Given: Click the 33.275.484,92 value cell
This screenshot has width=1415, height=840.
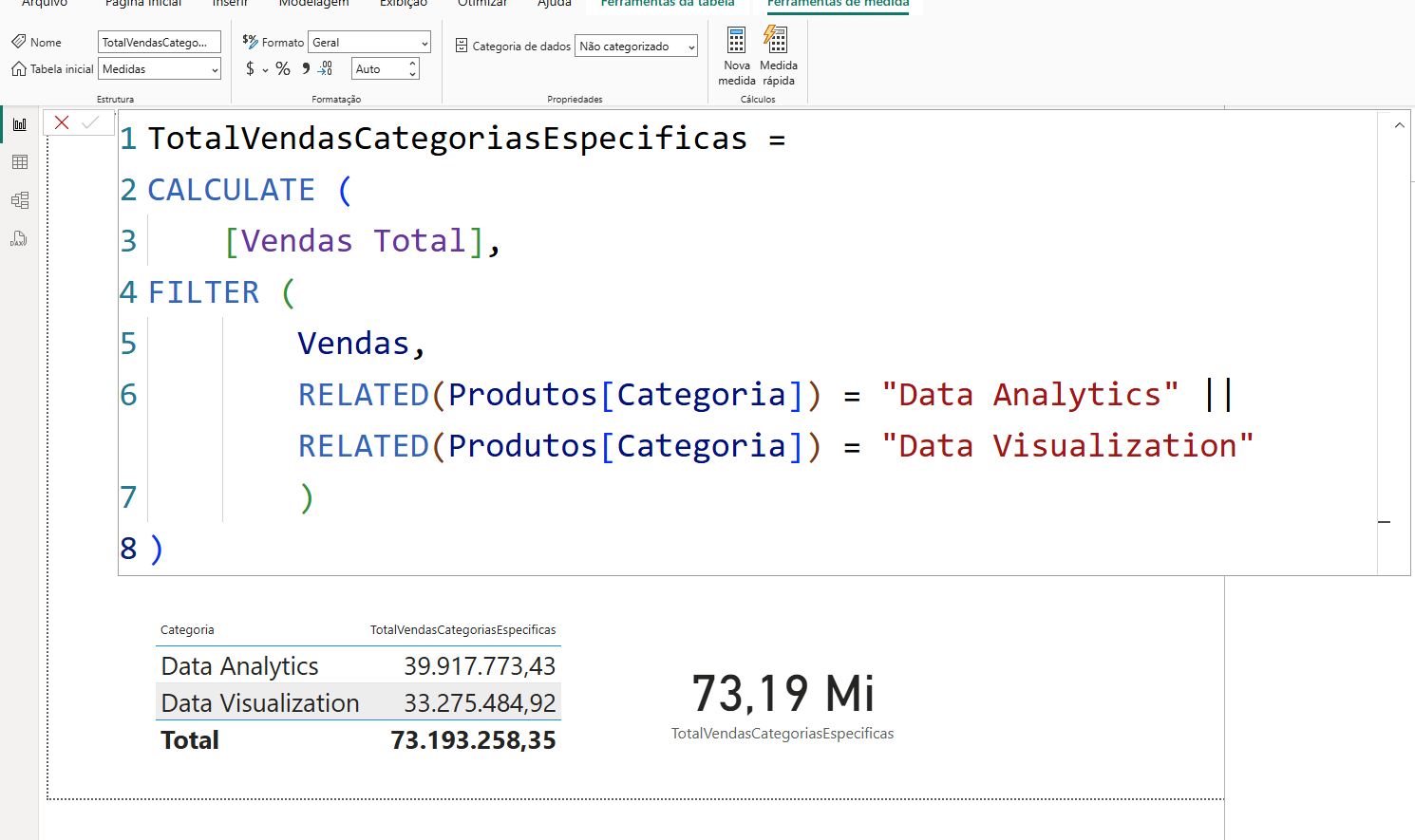Looking at the screenshot, I should (480, 703).
